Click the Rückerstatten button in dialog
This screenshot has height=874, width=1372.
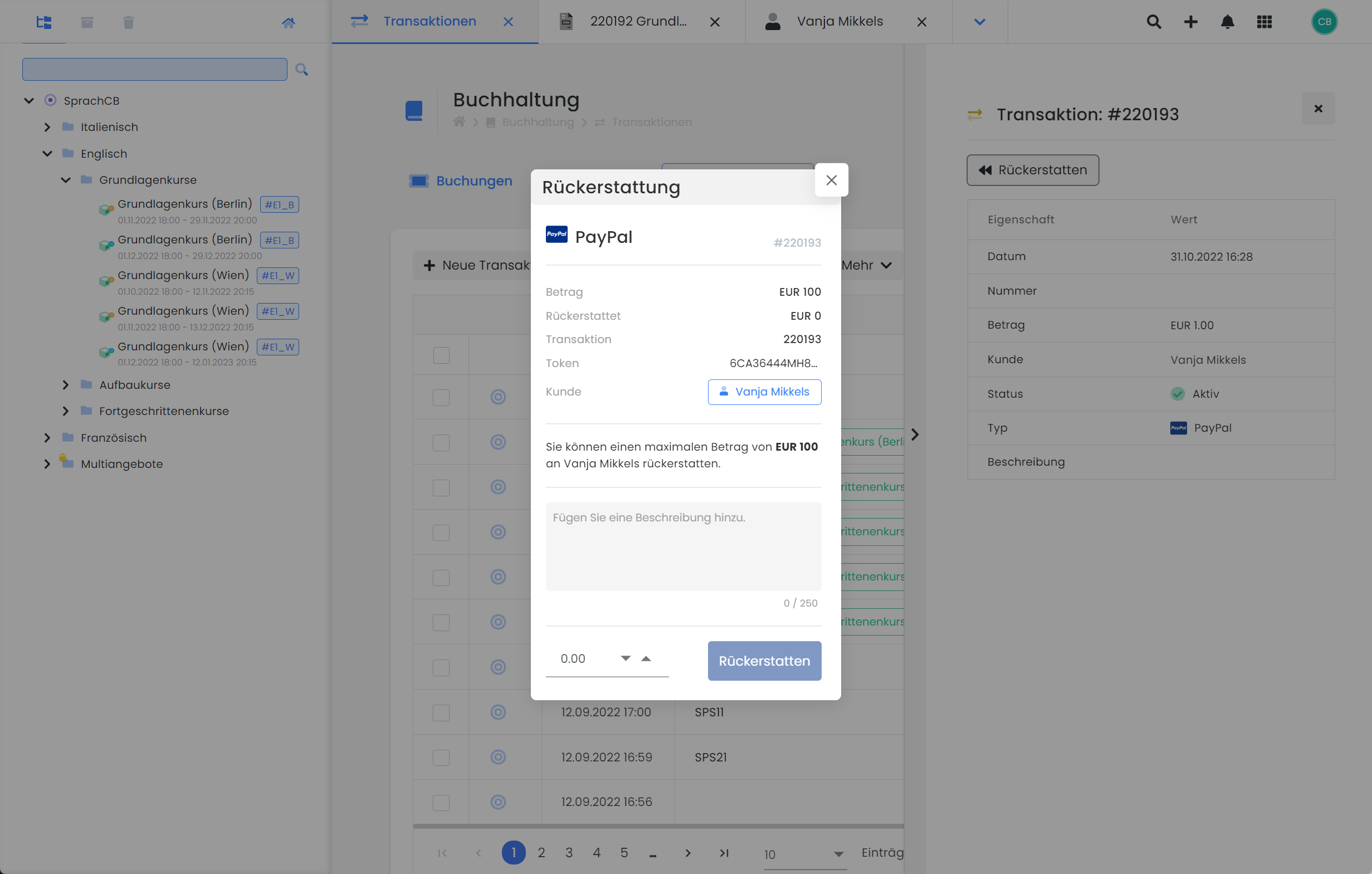tap(764, 661)
